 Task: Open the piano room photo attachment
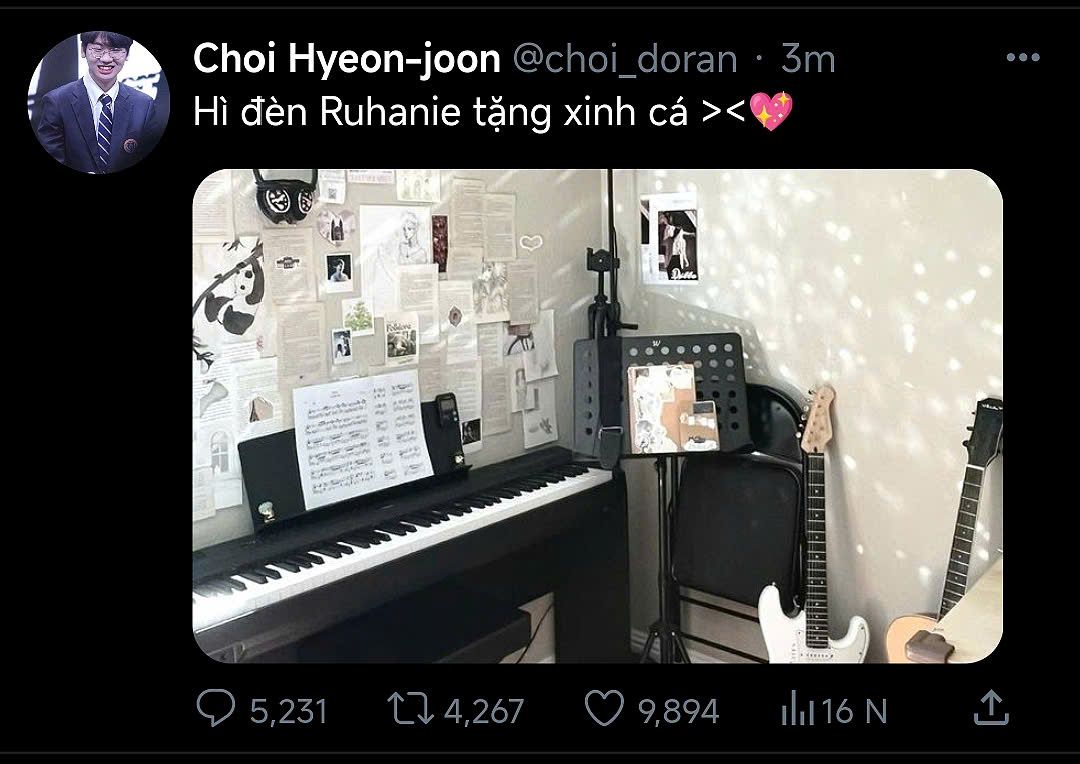point(597,416)
